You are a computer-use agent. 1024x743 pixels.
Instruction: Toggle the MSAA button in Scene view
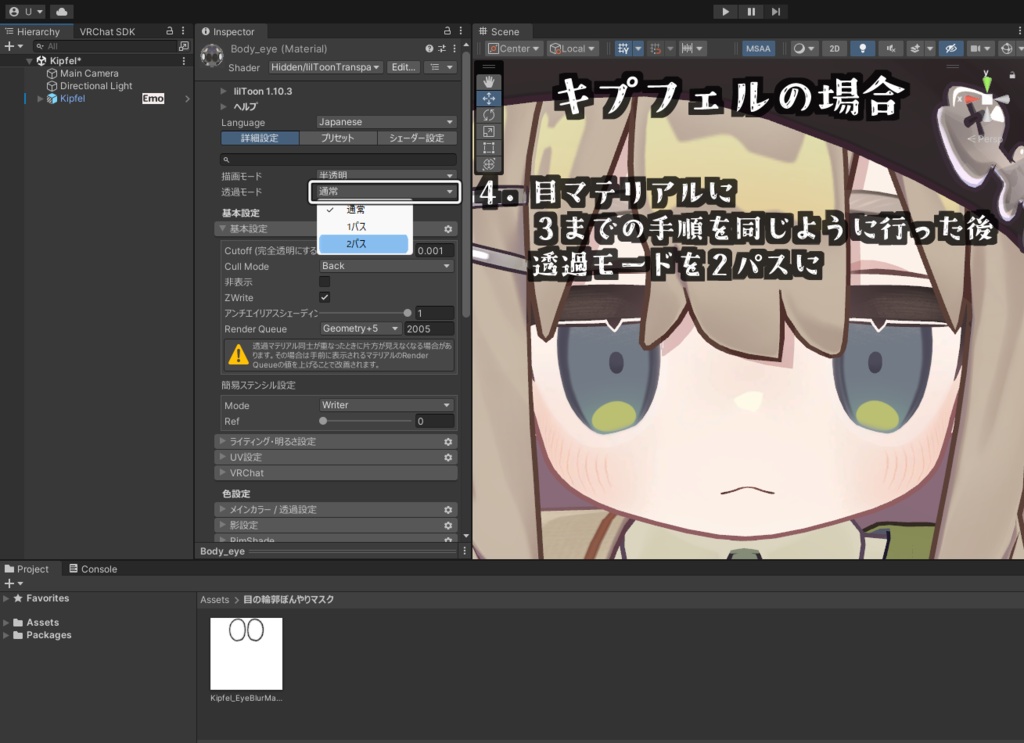[x=758, y=48]
